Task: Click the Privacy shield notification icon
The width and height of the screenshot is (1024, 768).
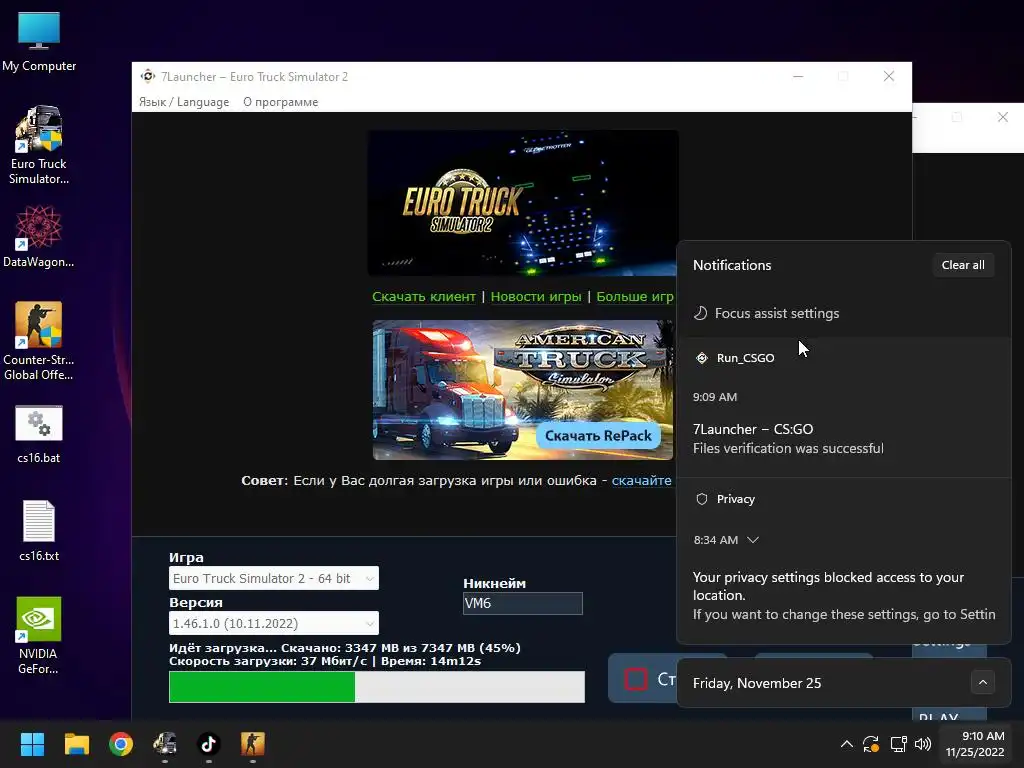Action: [x=702, y=499]
